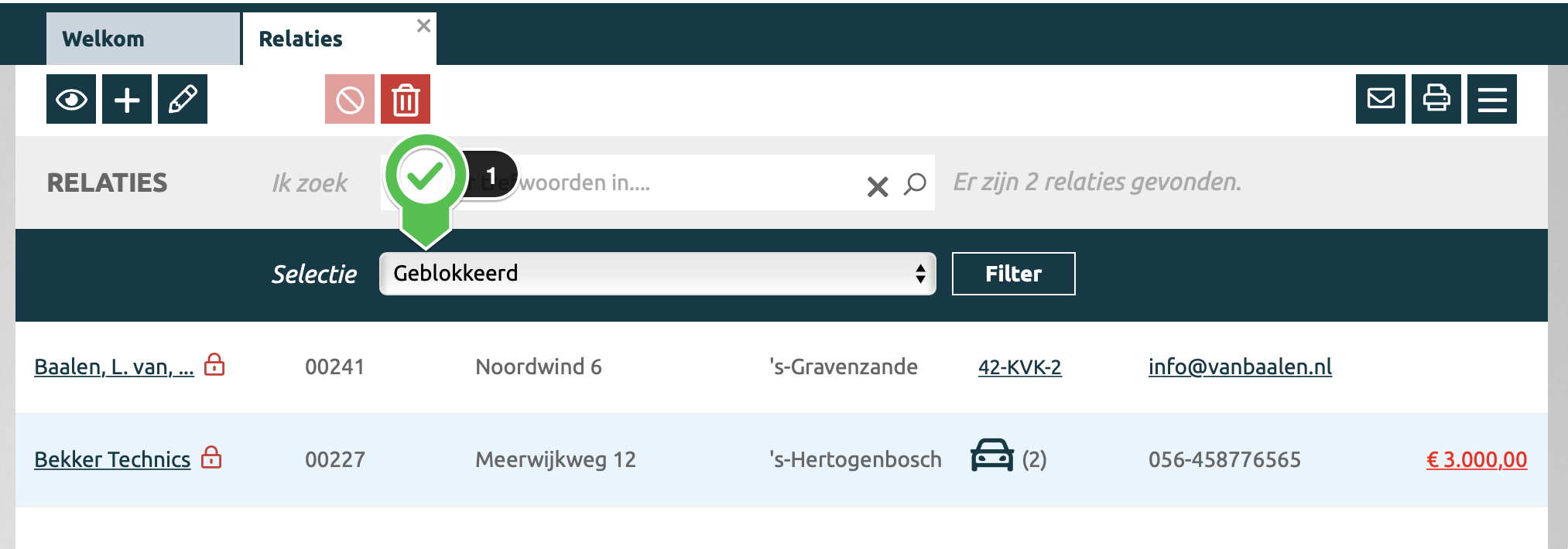This screenshot has height=549, width=1568.
Task: Select the Relaties tab
Action: coord(301,39)
